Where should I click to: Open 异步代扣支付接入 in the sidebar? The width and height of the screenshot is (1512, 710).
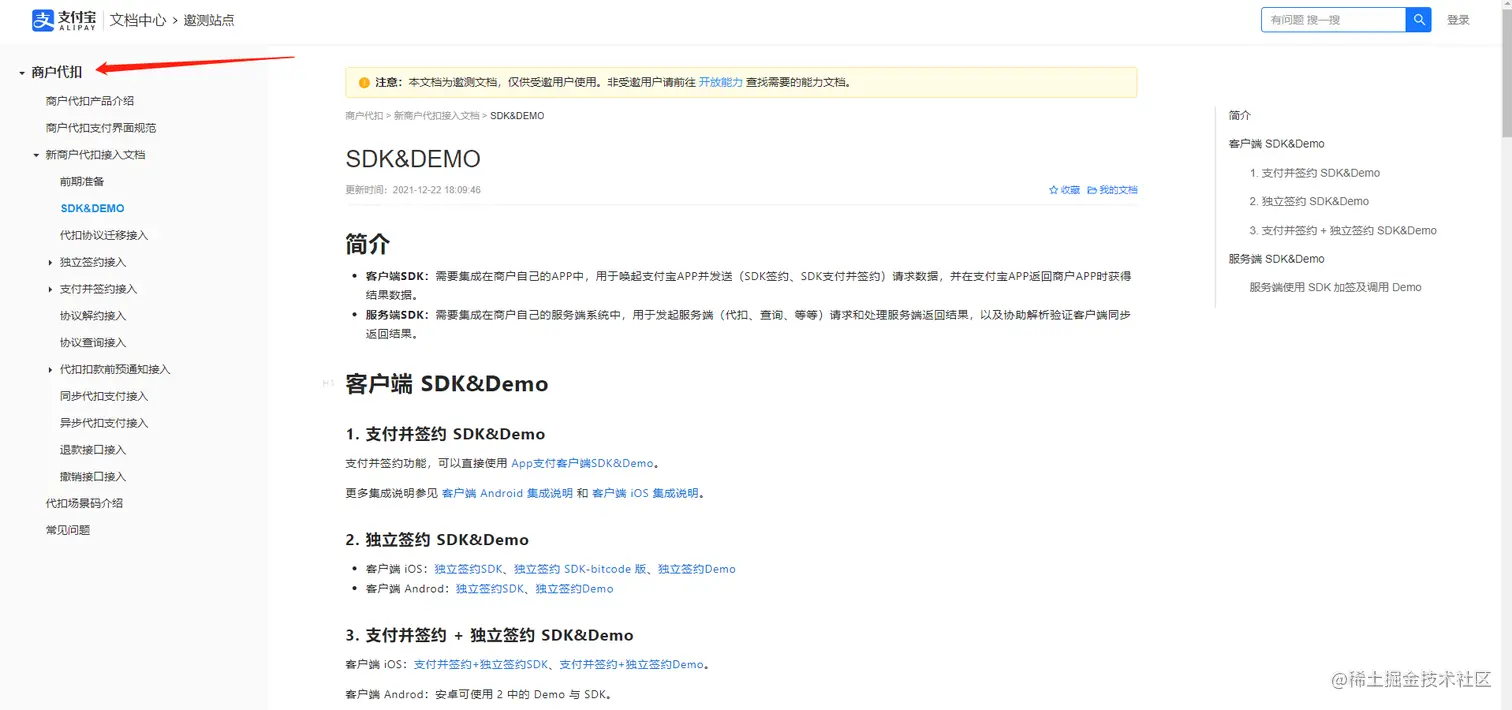(104, 423)
